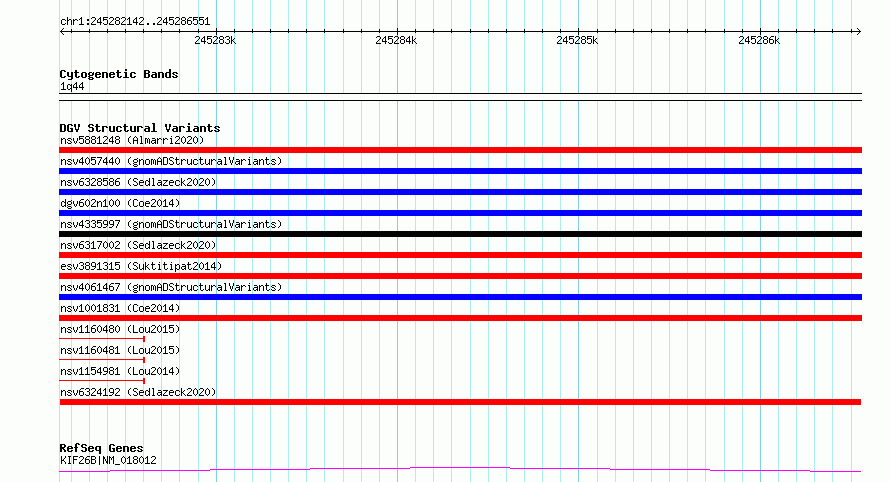Click the red bar under esv3891315
The image size is (890, 482).
pyautogui.click(x=460, y=276)
